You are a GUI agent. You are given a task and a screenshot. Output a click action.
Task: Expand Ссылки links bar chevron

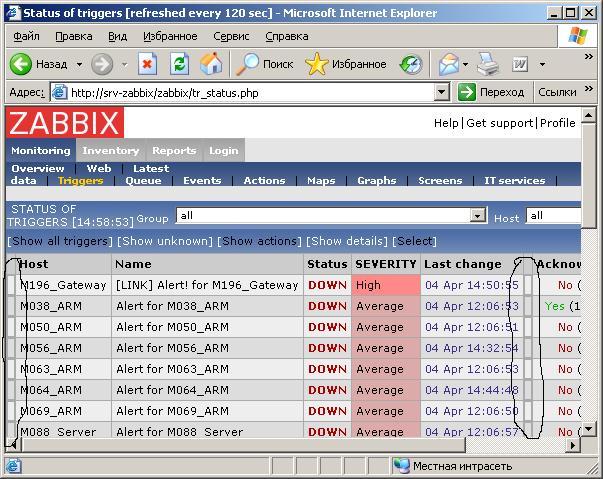[x=588, y=89]
